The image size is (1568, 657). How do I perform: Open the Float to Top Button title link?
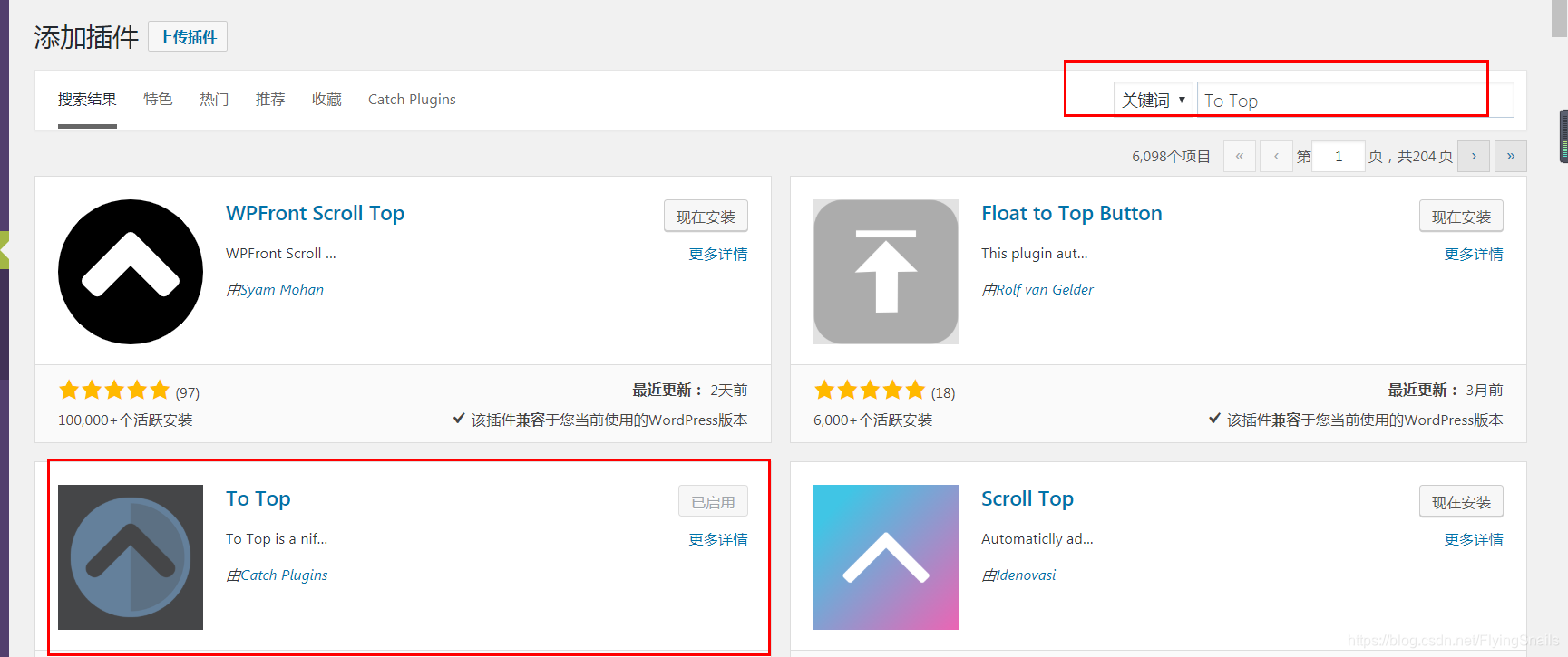[x=1071, y=214]
